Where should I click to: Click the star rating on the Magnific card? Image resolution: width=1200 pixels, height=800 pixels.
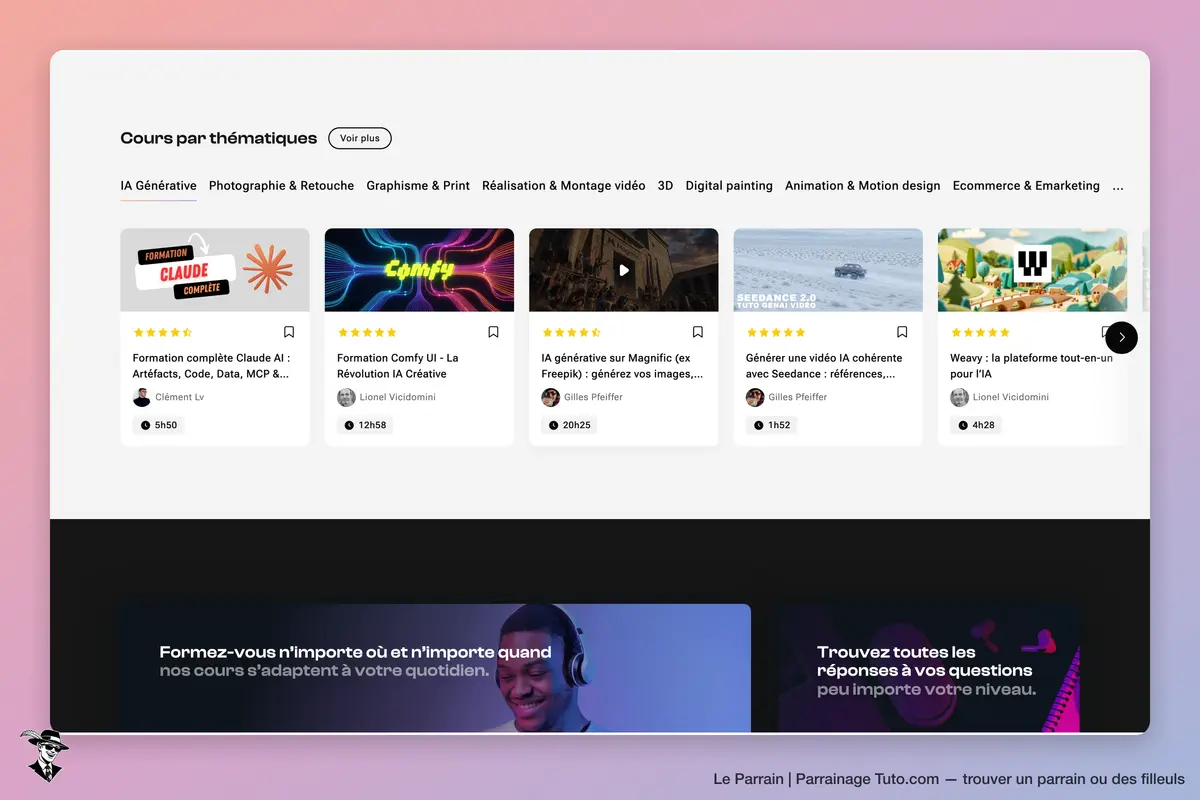571,332
